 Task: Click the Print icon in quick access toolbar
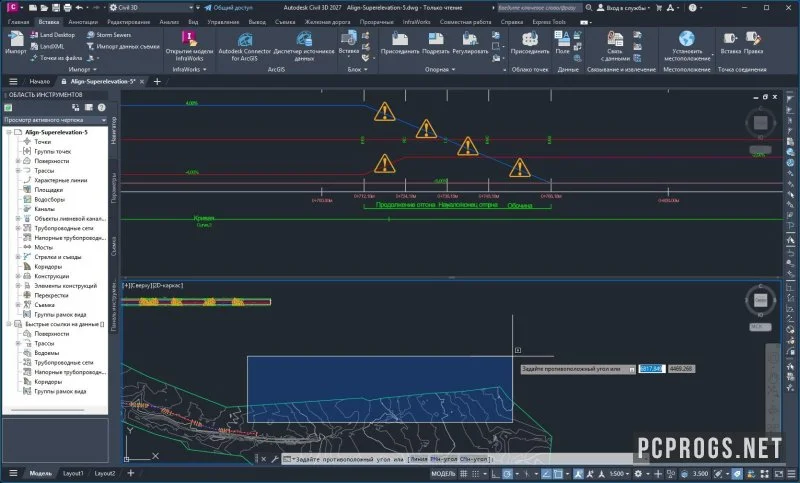(67, 8)
